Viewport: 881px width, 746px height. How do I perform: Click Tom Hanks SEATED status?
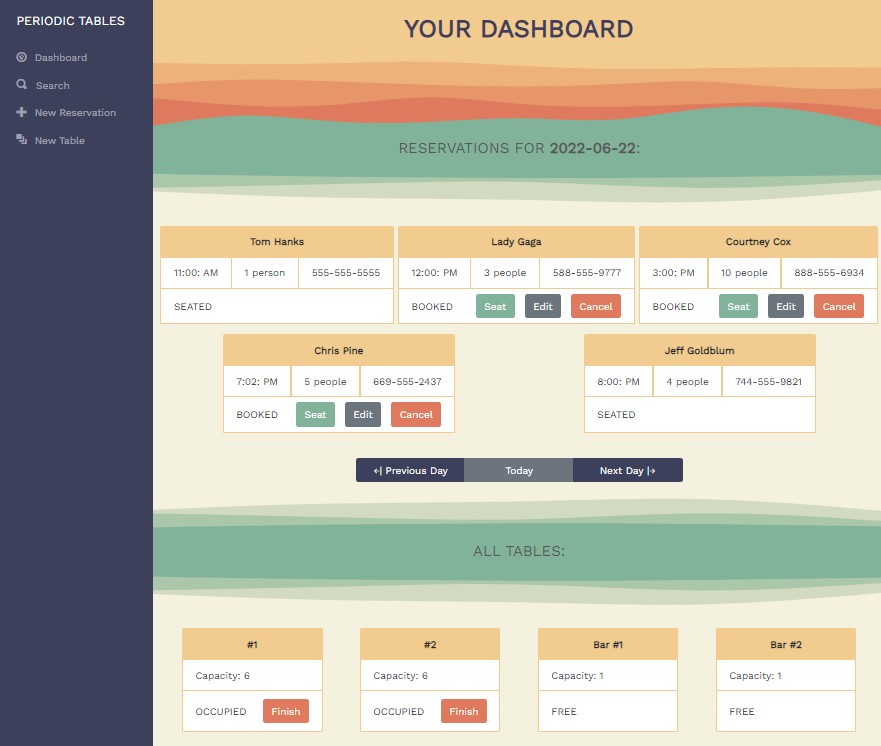pos(193,307)
